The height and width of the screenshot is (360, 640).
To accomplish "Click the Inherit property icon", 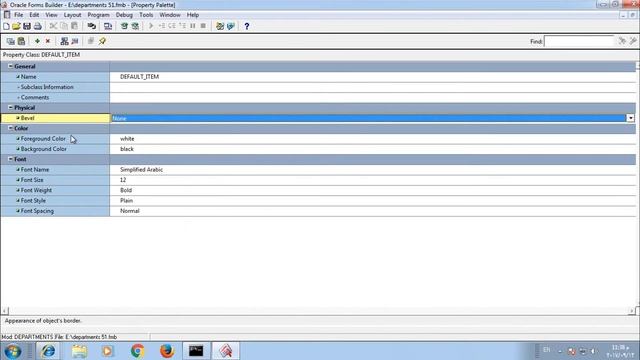I will [75, 41].
